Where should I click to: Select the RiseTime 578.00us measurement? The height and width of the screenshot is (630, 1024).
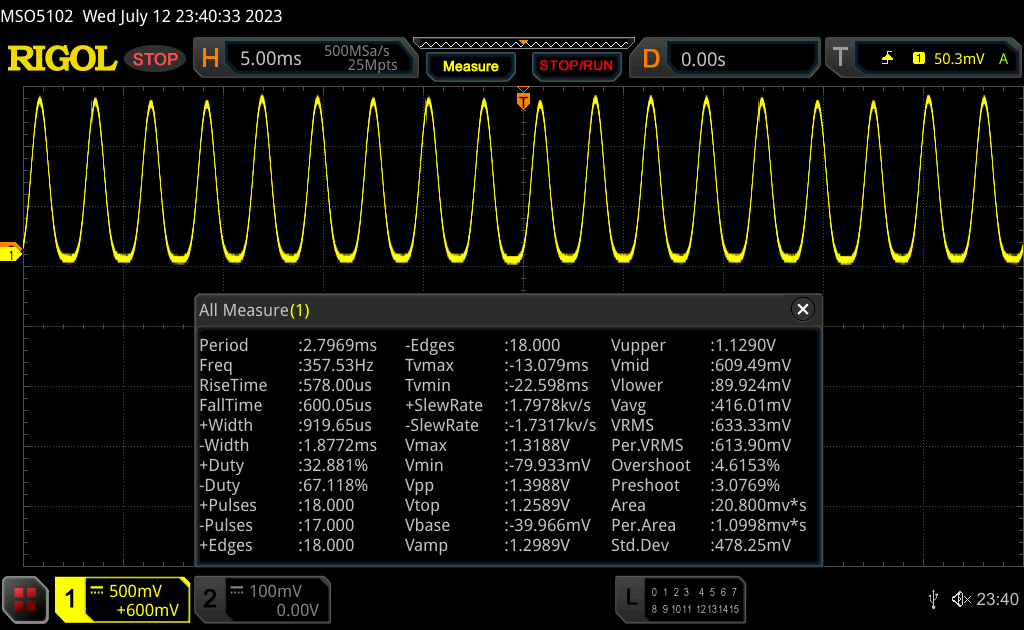(x=285, y=385)
